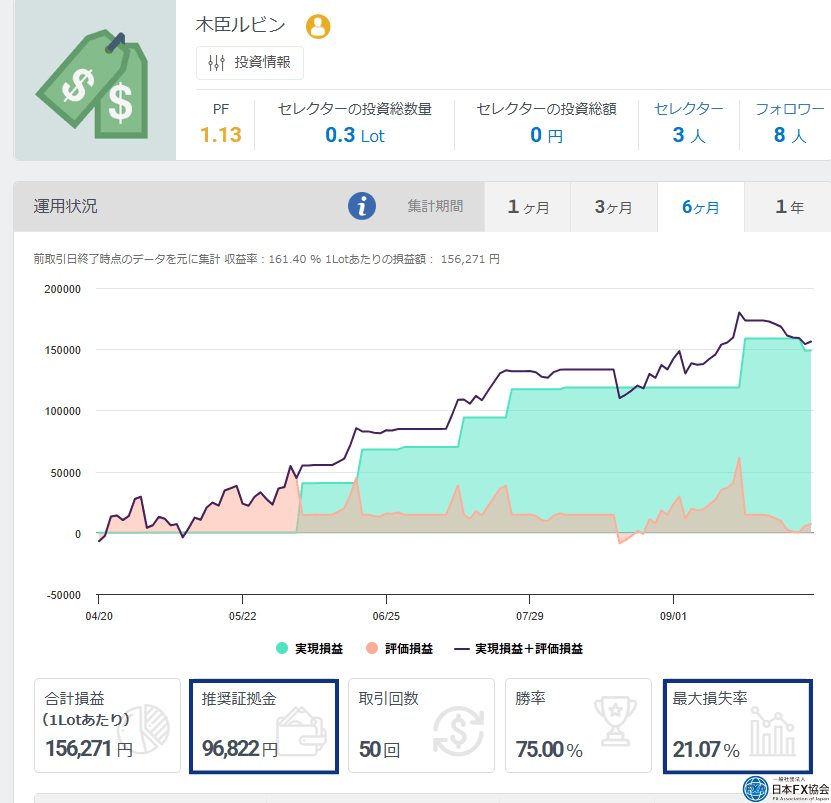Screen dimensions: 831x803
Task: Open the 投資情報 button
Action: (250, 63)
